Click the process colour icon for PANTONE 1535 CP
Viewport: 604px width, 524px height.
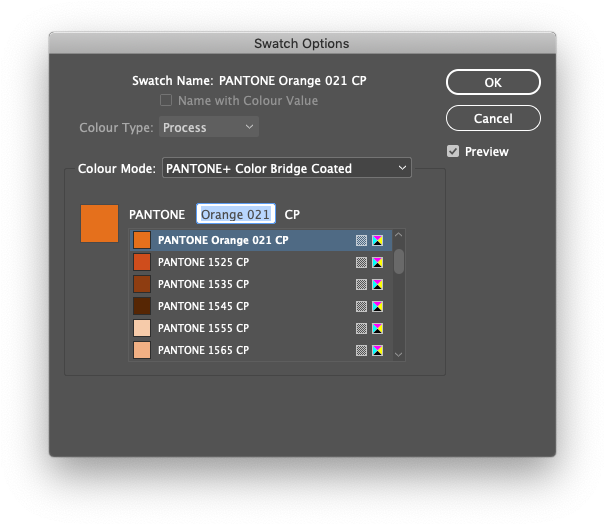coord(361,284)
